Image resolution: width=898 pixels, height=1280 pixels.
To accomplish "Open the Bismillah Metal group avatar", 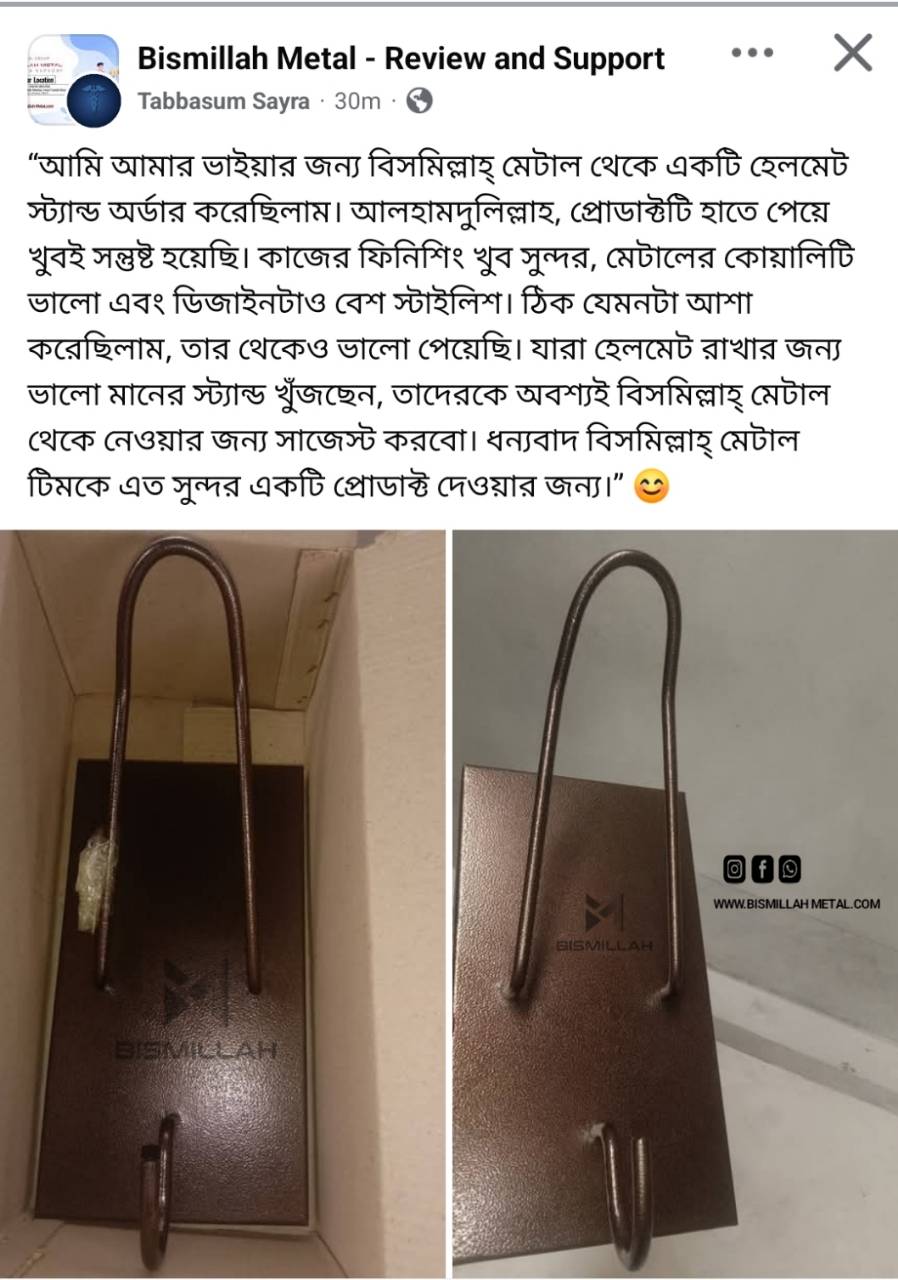I will (x=73, y=79).
